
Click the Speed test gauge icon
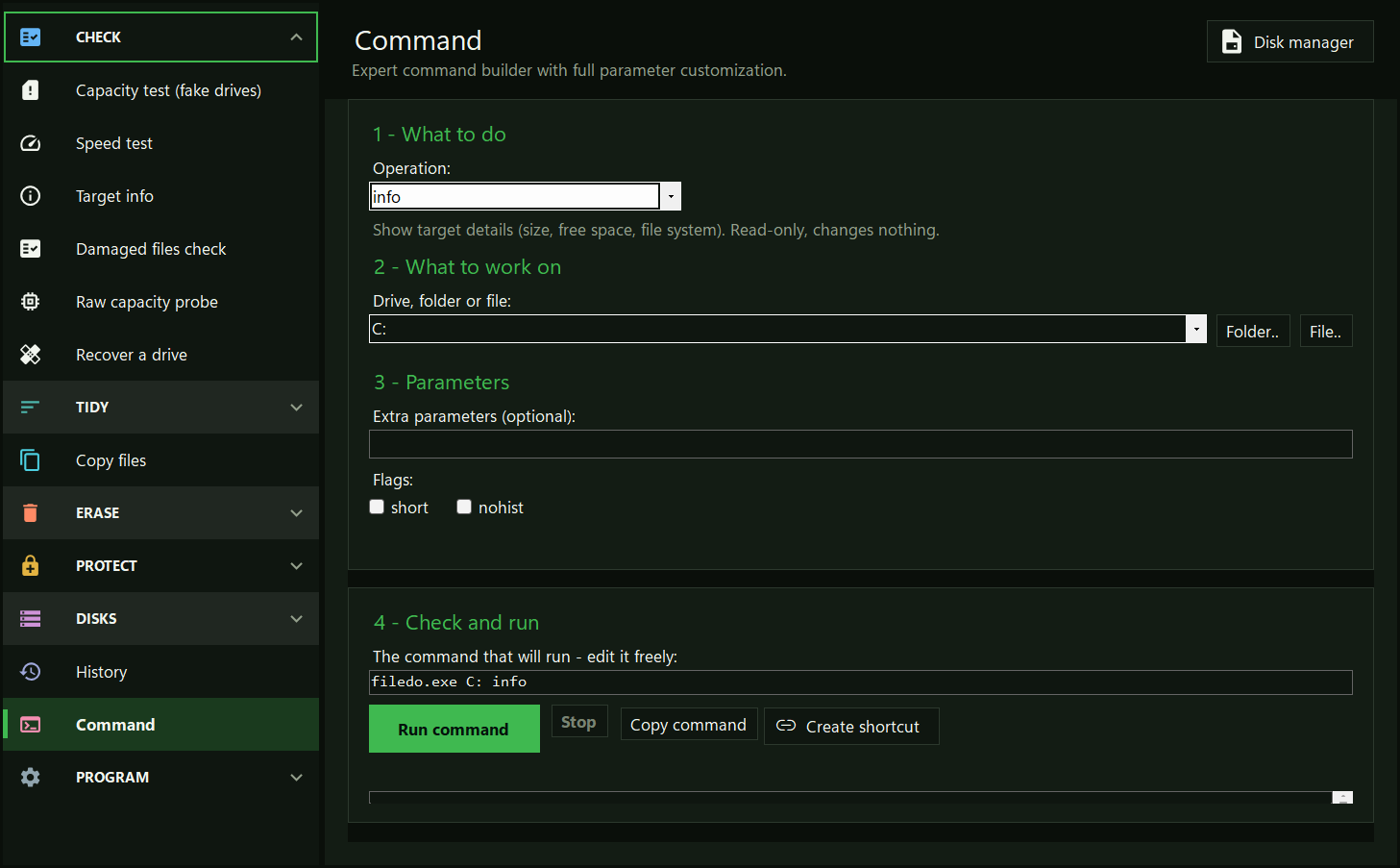[x=31, y=143]
